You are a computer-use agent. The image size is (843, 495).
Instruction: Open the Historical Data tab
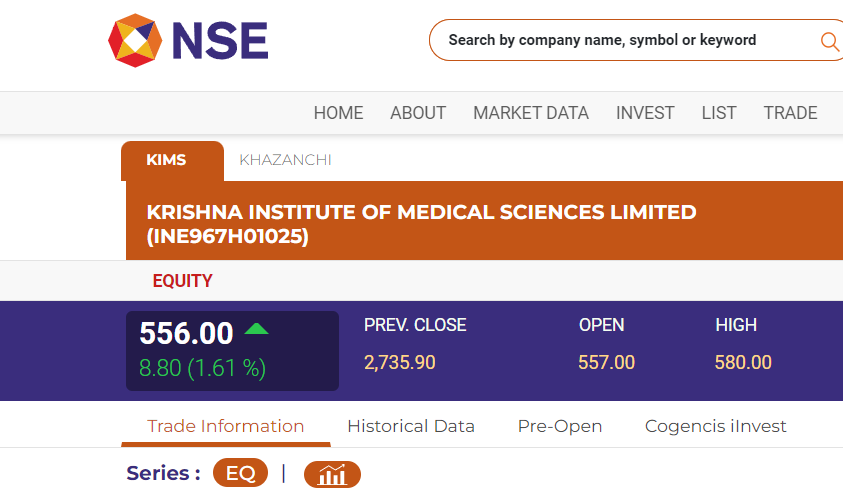(x=411, y=426)
